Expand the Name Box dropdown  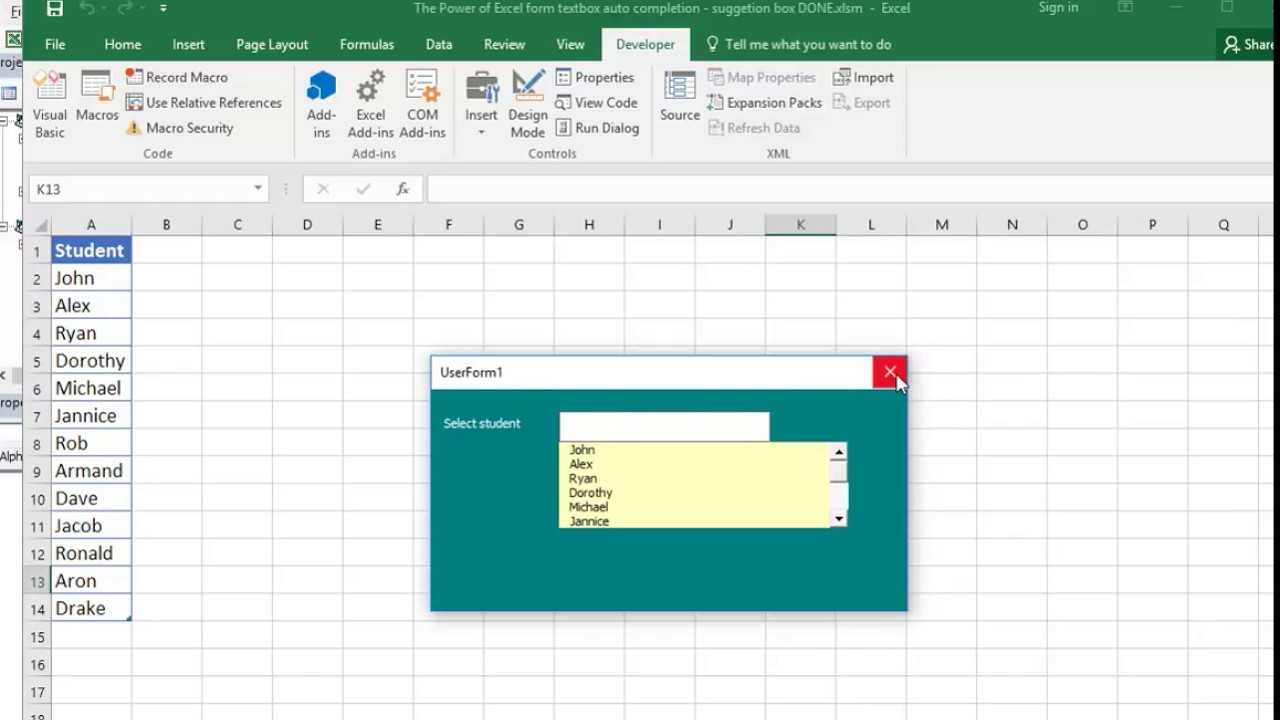[x=258, y=189]
